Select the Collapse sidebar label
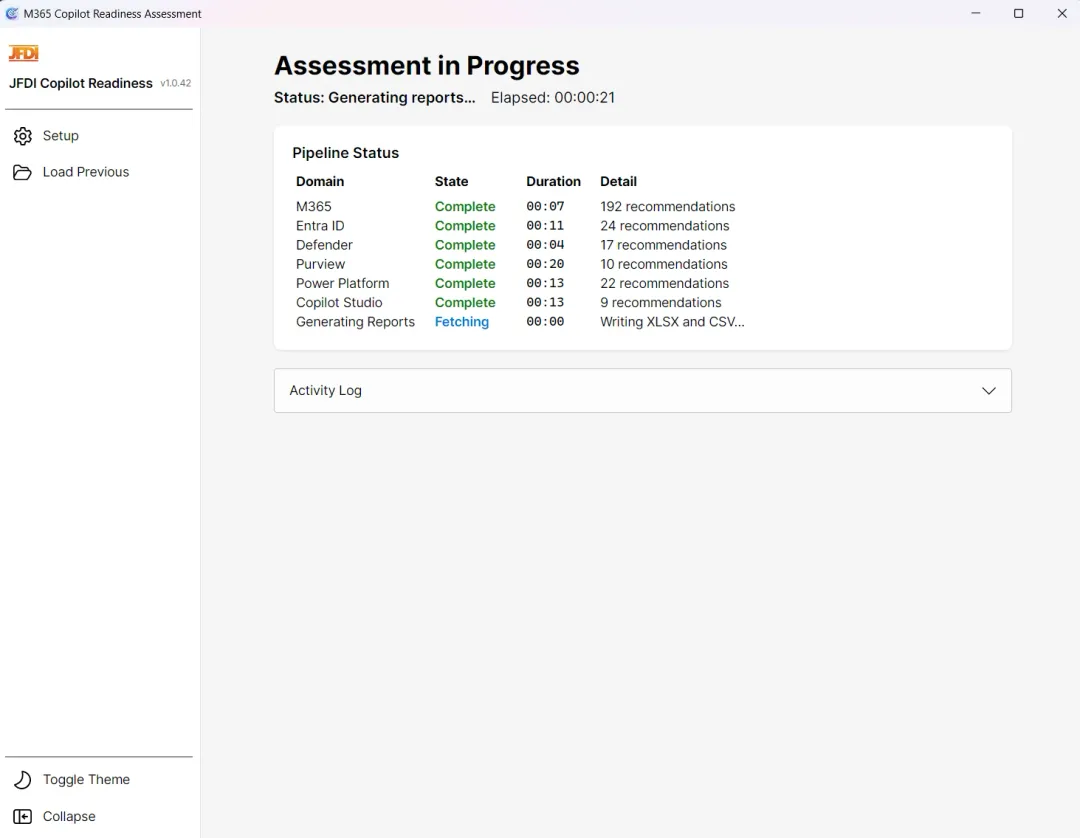 pos(69,817)
